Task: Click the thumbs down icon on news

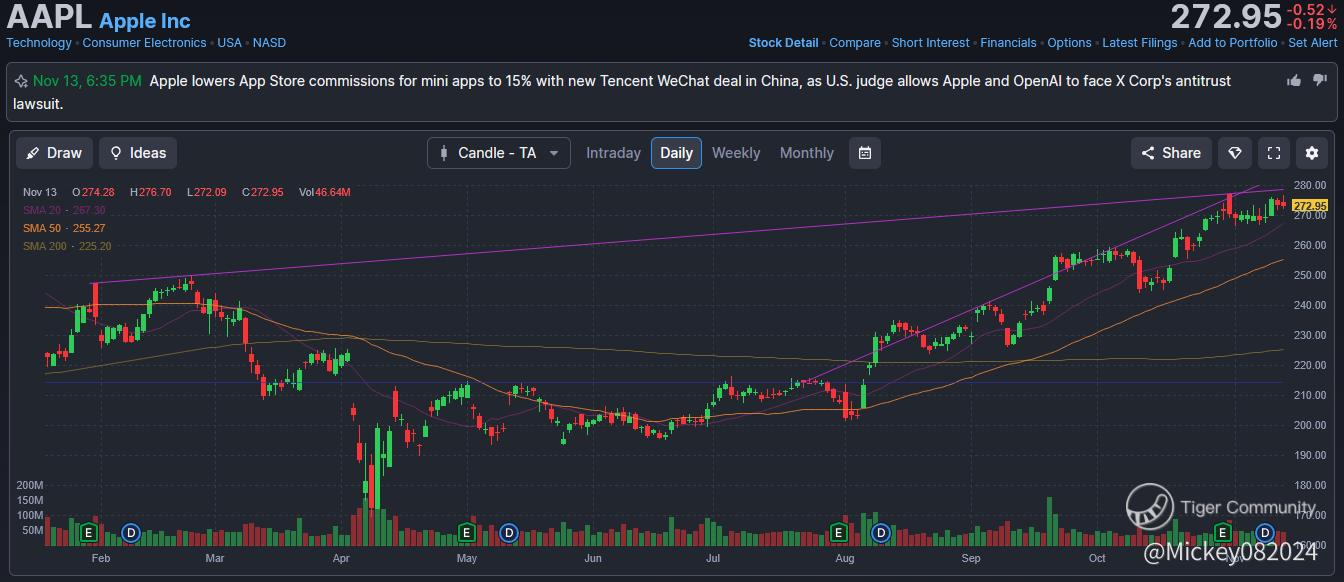Action: tap(1321, 80)
